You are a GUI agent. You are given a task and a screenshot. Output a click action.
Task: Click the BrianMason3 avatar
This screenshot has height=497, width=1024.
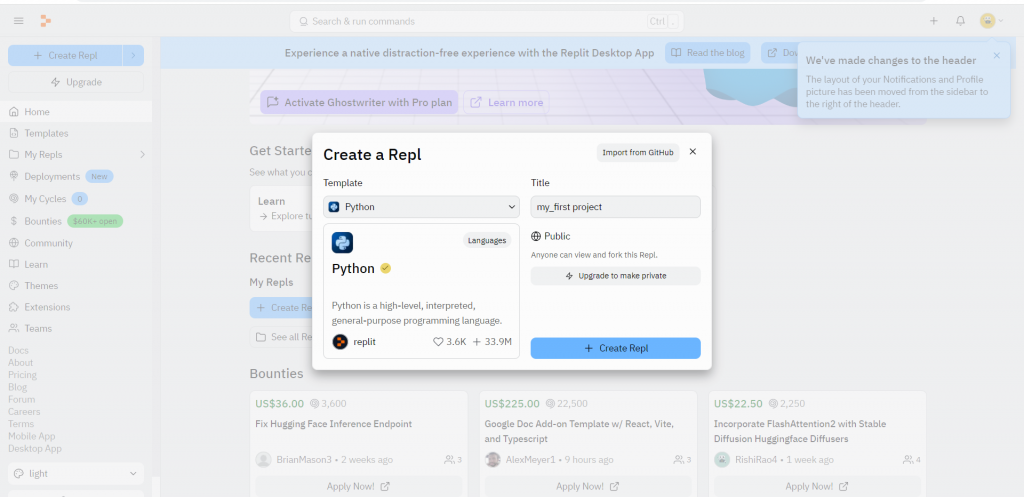pyautogui.click(x=263, y=460)
